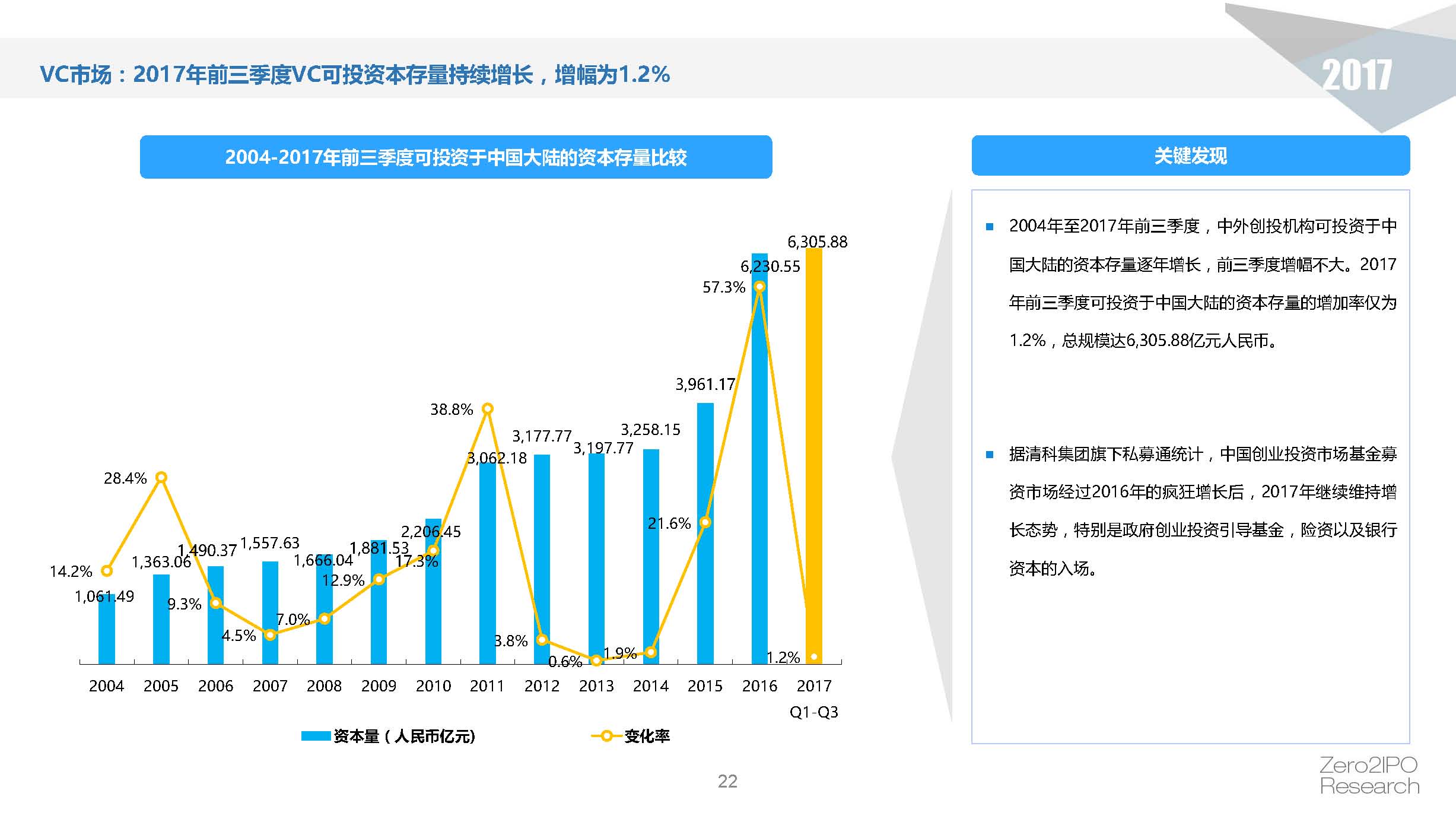The height and width of the screenshot is (819, 1456).
Task: Click the Zero2IPO Research logo
Action: pyautogui.click(x=1369, y=776)
